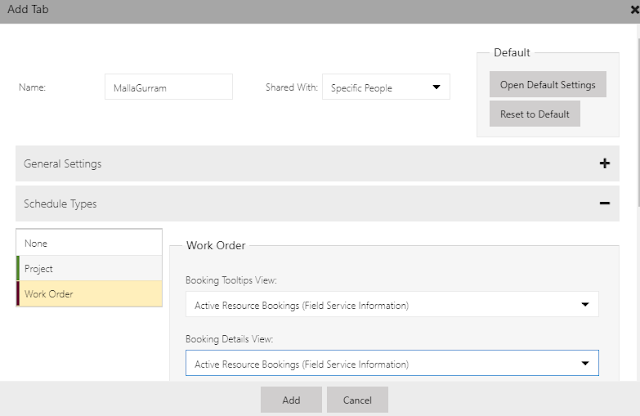Click the Open Default Settings button
Screen dimensions: 640x416
click(x=548, y=84)
